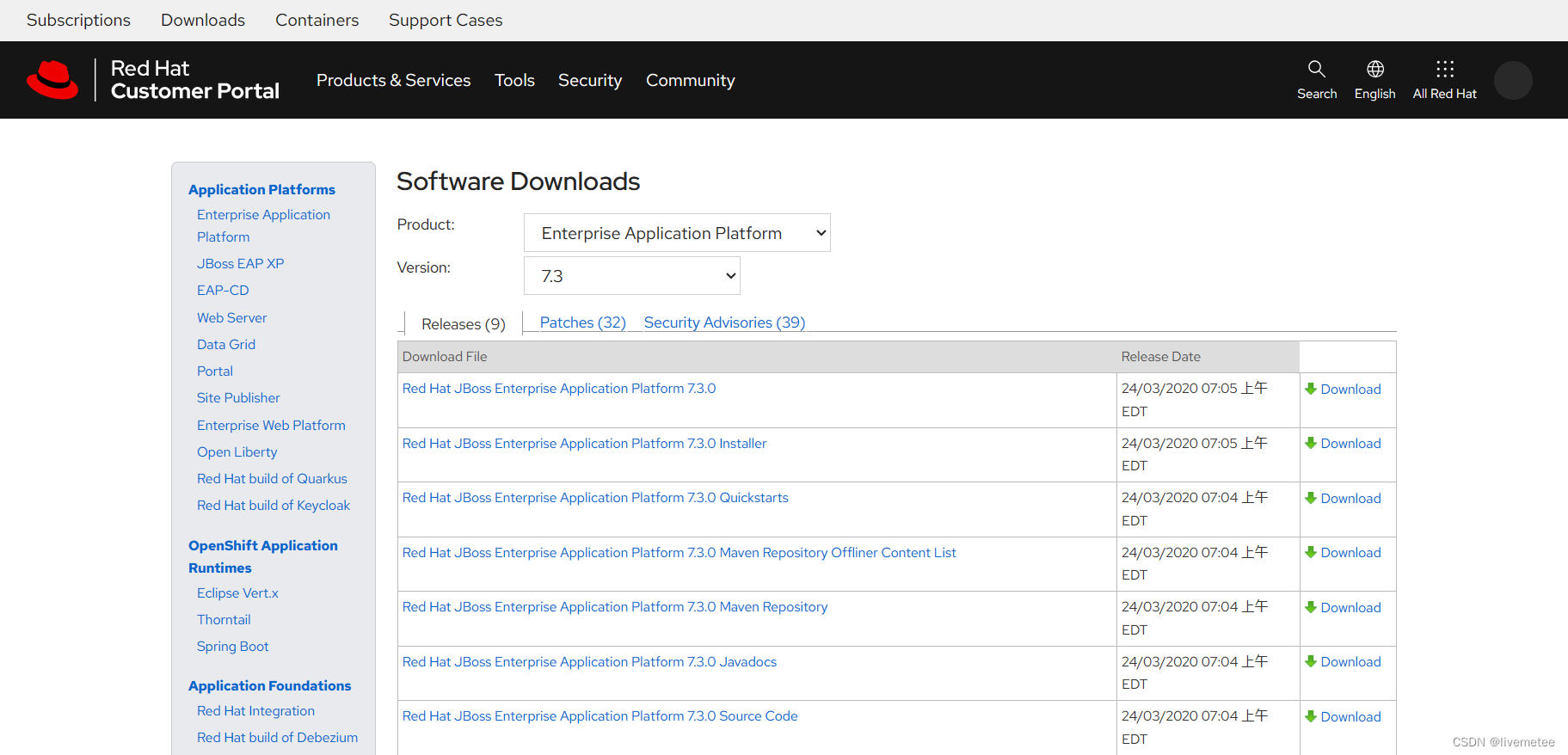Open Web Server sidebar link
This screenshot has width=1568, height=755.
pyautogui.click(x=231, y=317)
